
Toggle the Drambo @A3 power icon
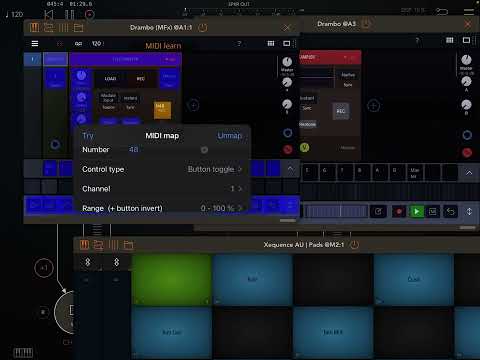pos(366,24)
